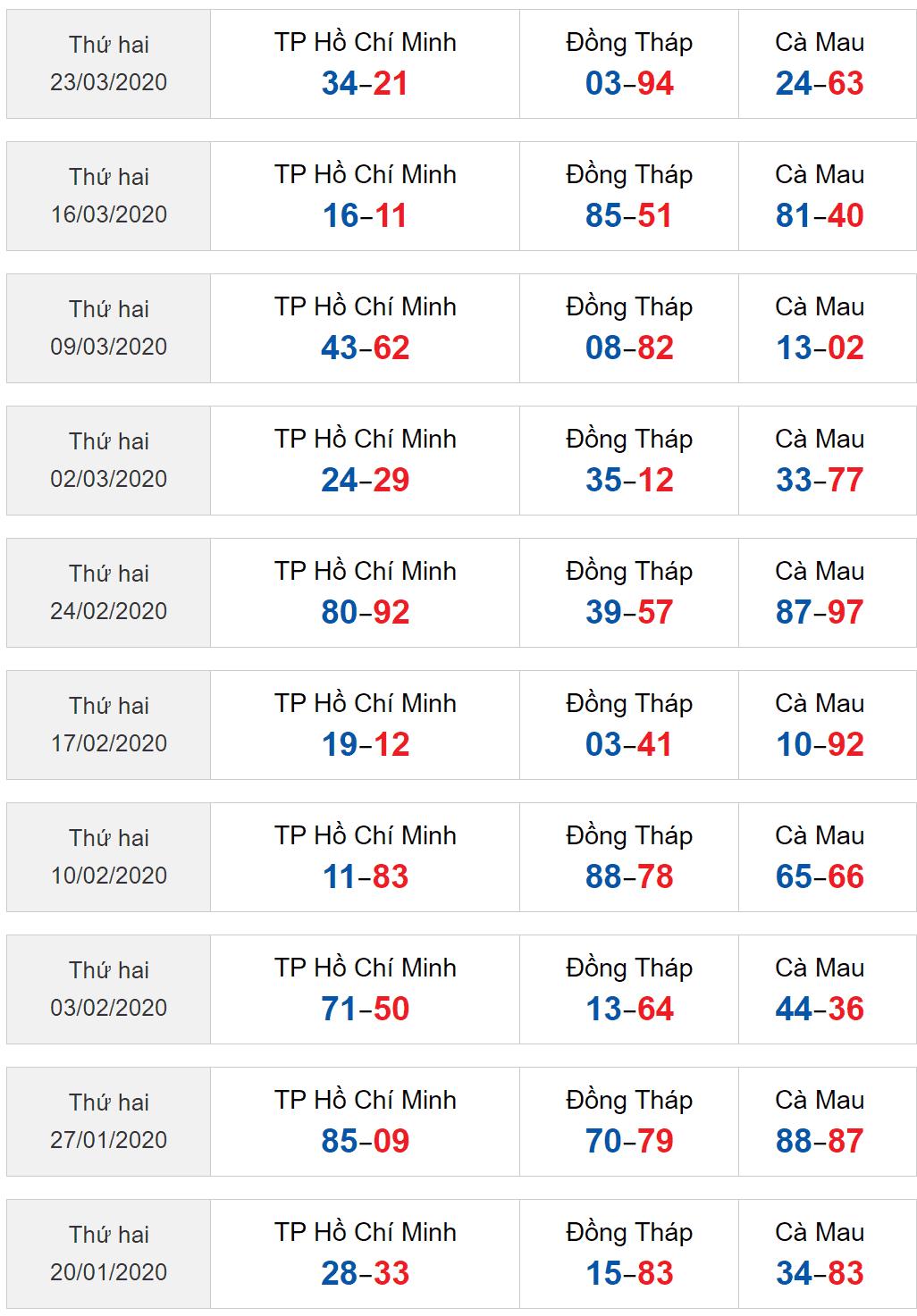Click Cà Mau number 13-02
This screenshot has height=1316, width=917.
tap(820, 348)
